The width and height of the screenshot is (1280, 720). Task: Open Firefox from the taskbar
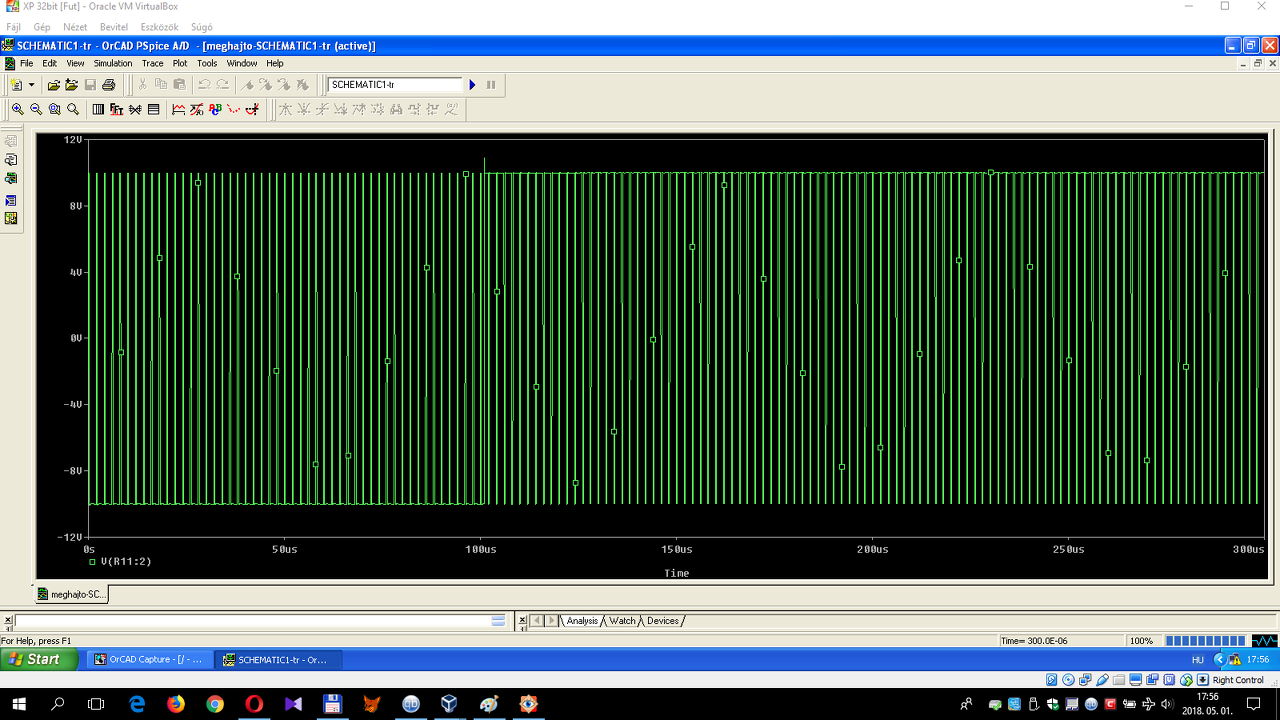pyautogui.click(x=176, y=704)
